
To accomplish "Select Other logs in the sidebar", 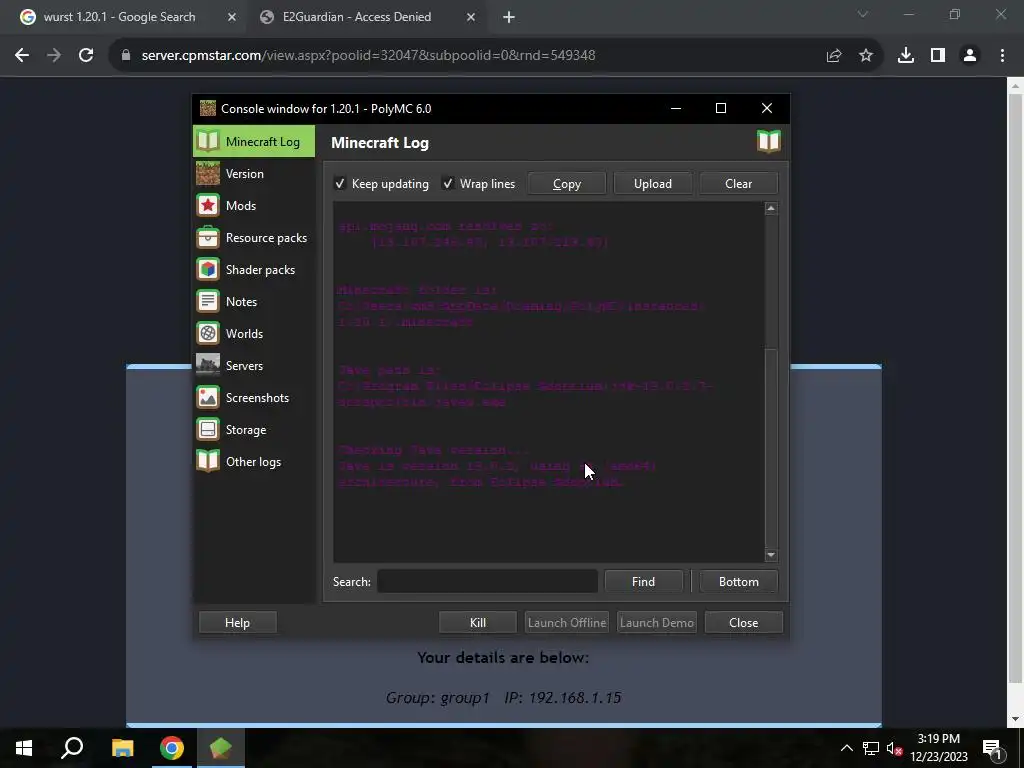I will coord(253,461).
